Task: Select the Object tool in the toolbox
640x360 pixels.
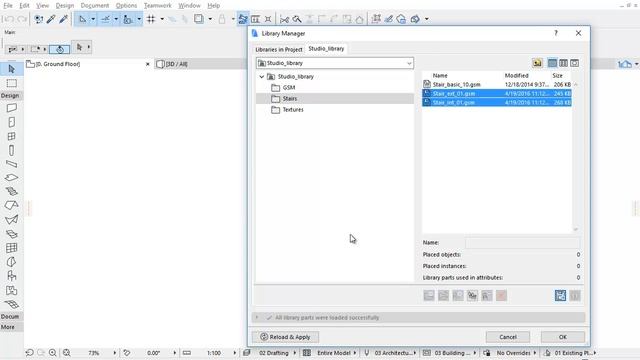Action: (11, 276)
